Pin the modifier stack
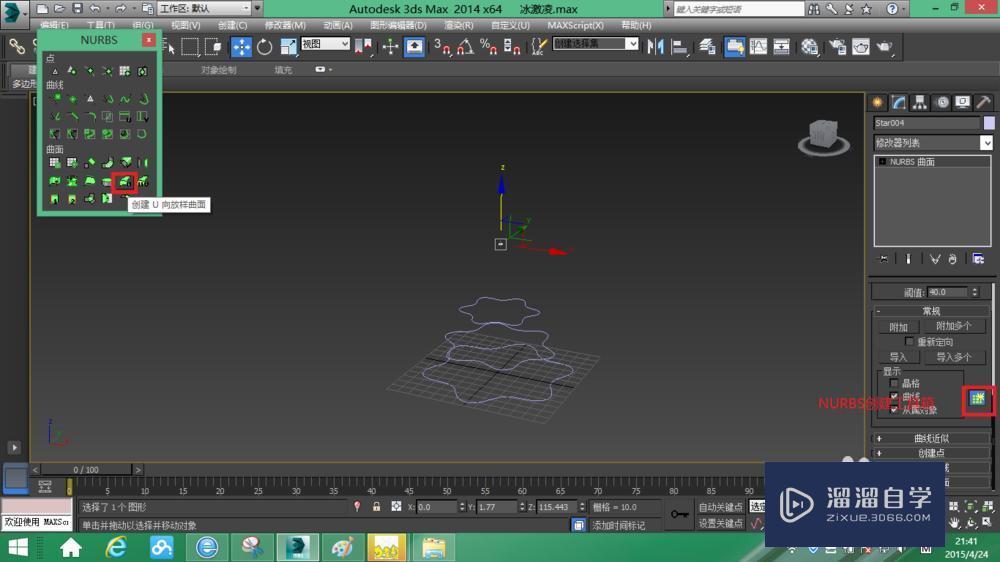The width and height of the screenshot is (1000, 562). 883,259
